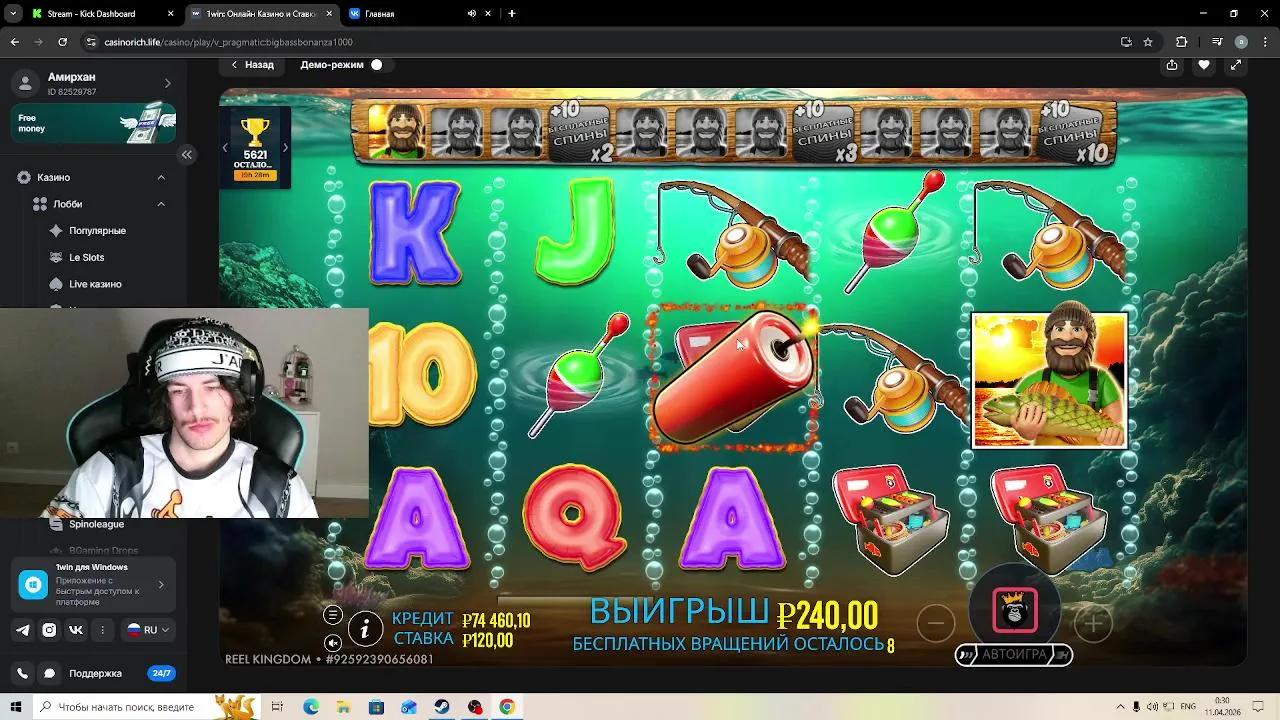Open the Поддержка support link

95,674
